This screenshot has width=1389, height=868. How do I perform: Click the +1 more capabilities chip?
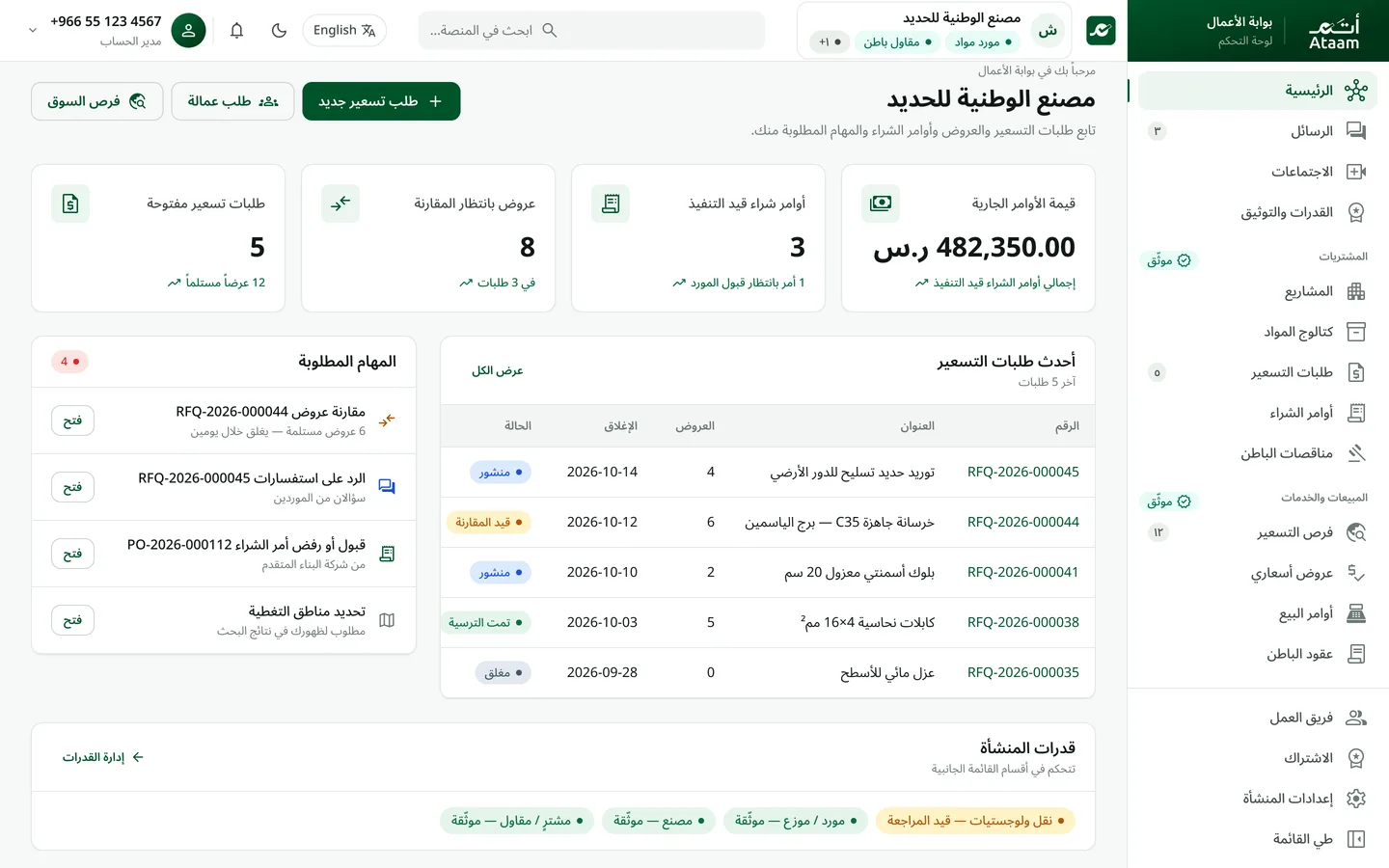(x=831, y=41)
